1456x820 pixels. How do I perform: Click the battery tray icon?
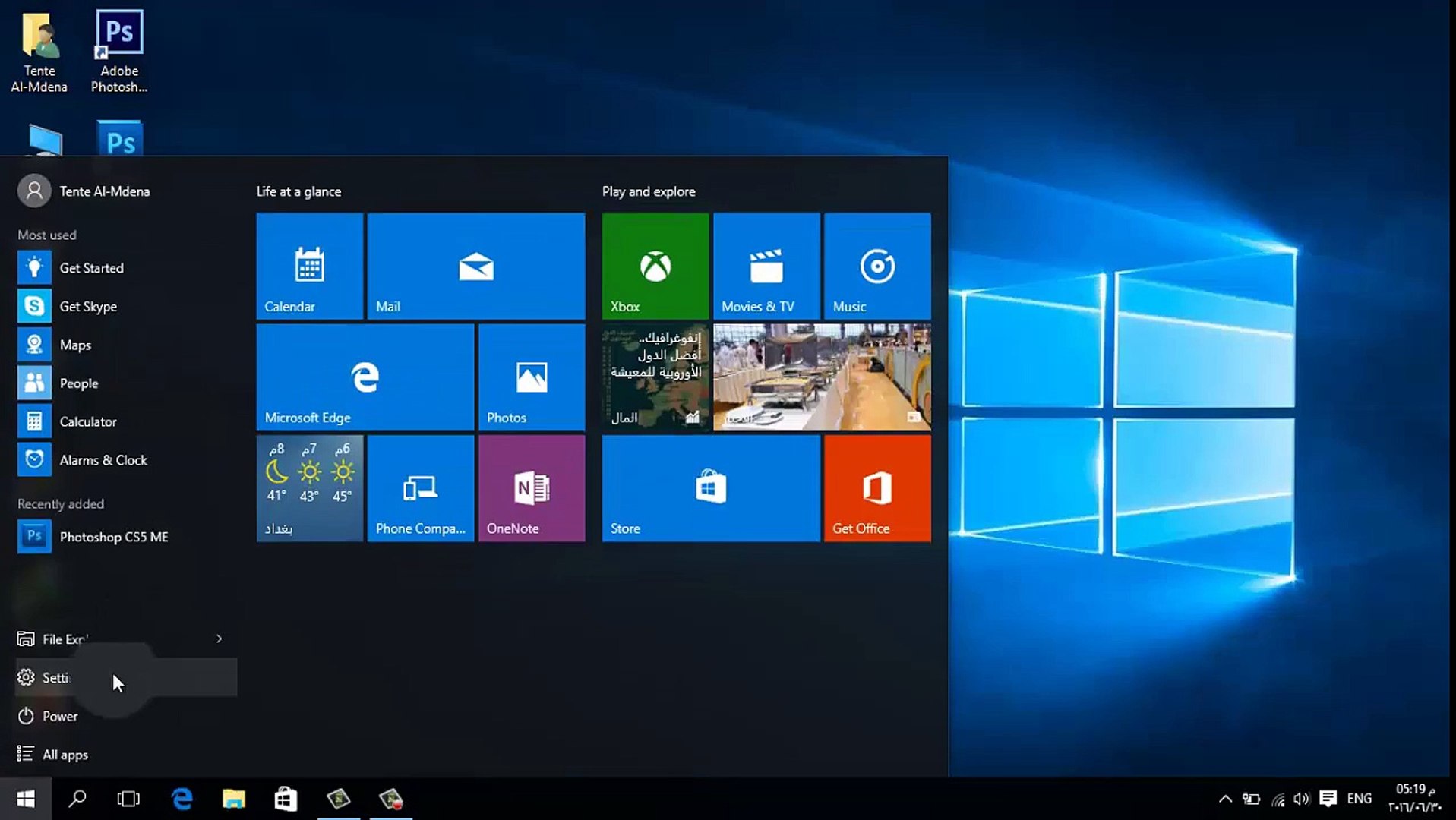point(1251,799)
